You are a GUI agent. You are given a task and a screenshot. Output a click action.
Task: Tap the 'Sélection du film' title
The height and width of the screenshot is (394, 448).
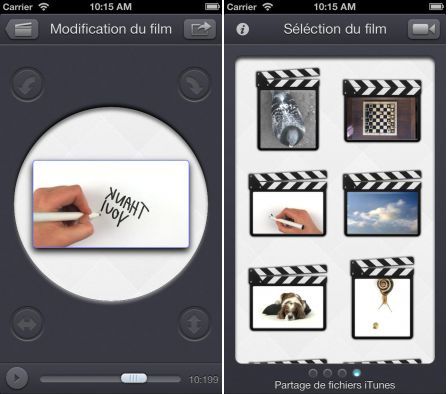click(335, 29)
